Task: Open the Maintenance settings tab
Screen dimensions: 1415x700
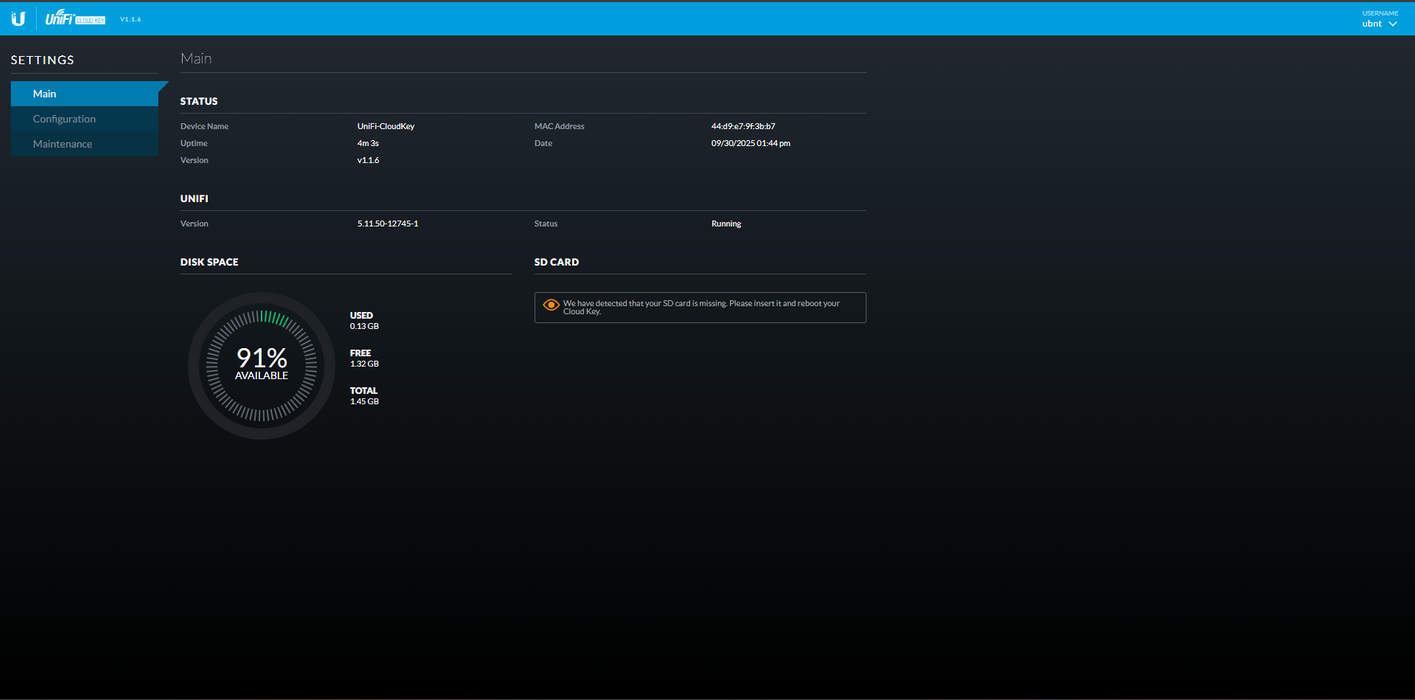Action: point(84,144)
